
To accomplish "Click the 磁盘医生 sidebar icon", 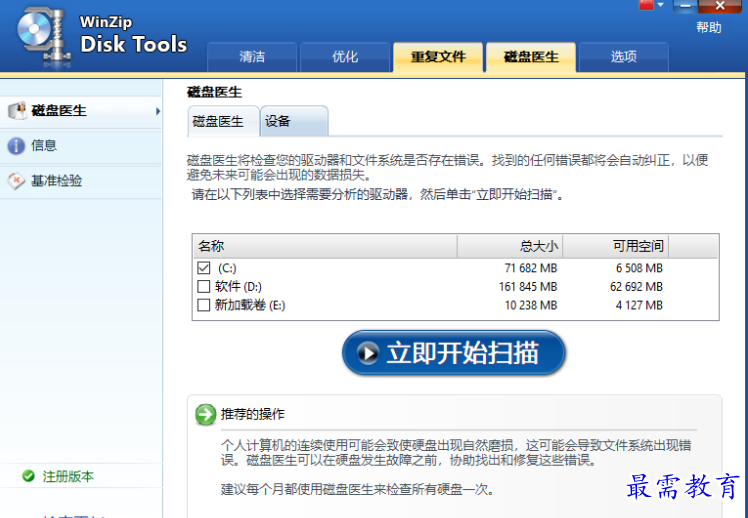I will pos(18,111).
